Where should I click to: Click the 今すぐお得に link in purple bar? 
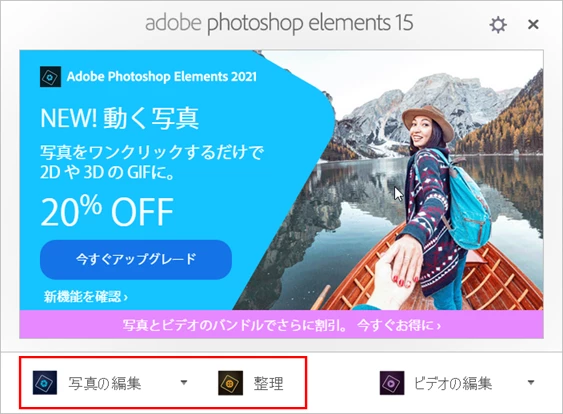click(x=399, y=325)
